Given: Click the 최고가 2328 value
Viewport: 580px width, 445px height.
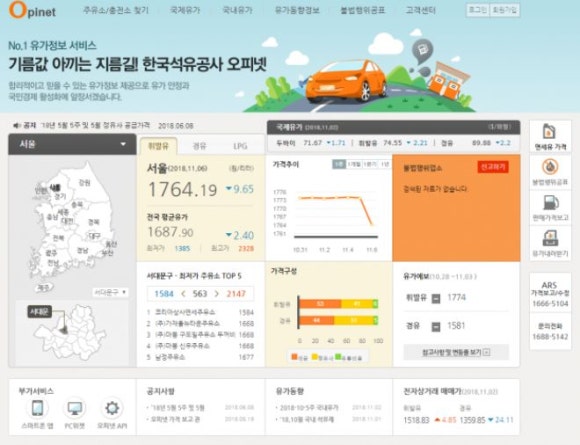Looking at the screenshot, I should (246, 249).
